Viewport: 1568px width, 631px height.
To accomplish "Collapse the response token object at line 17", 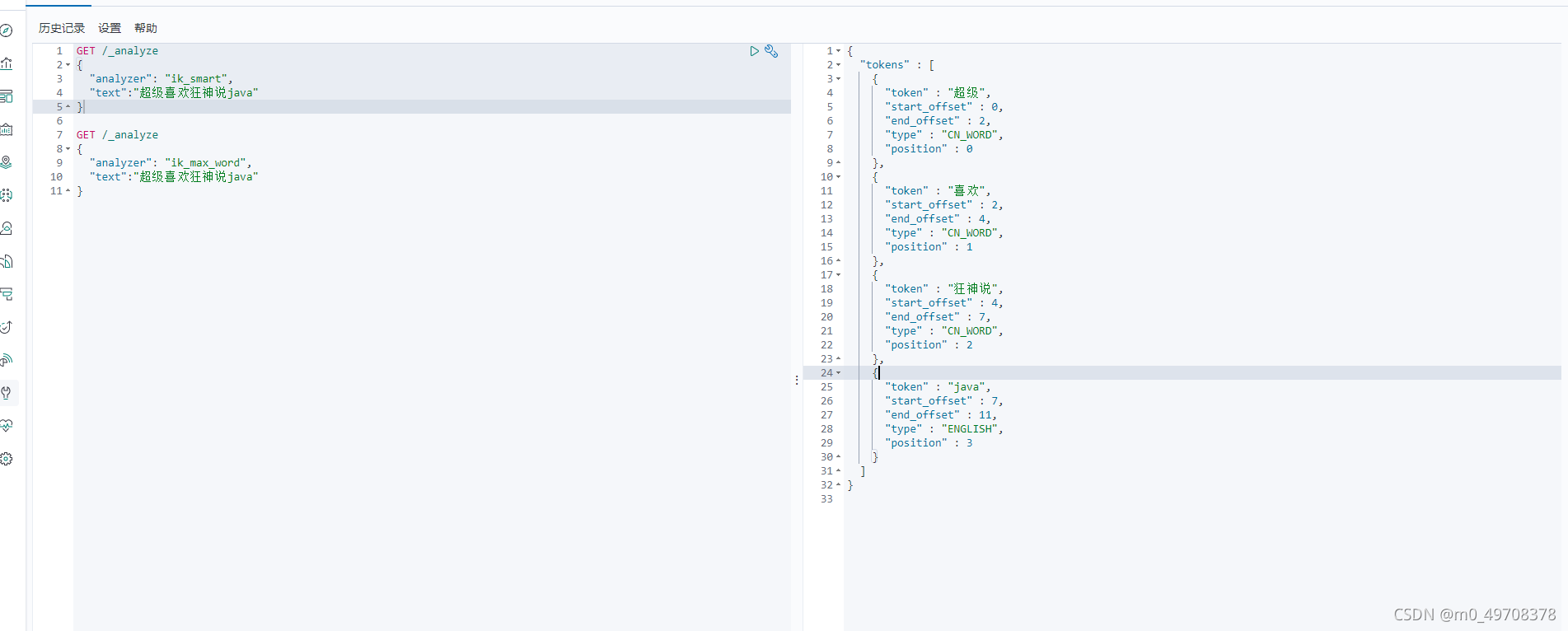I will [839, 275].
